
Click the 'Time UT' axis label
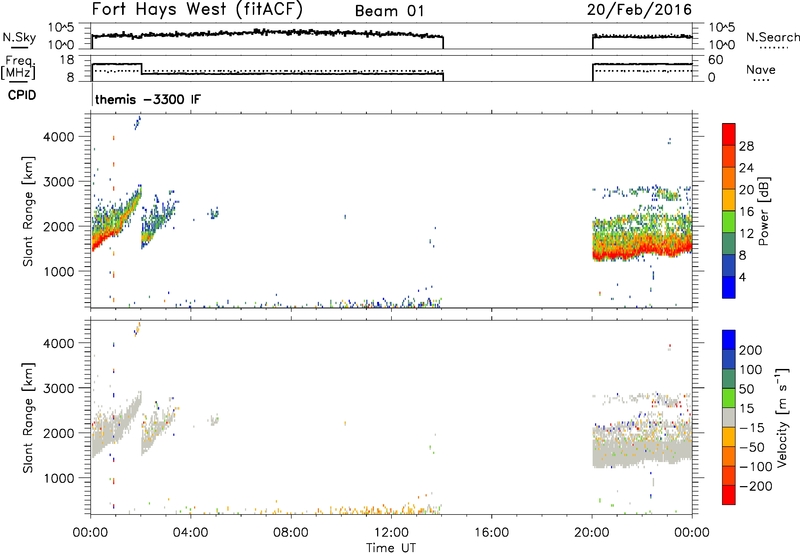(x=391, y=548)
